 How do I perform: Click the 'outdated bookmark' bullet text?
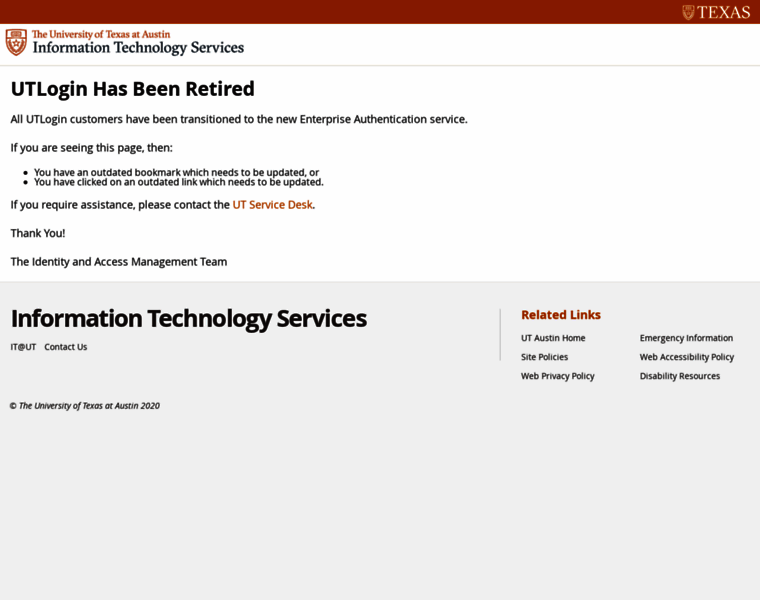tap(176, 172)
